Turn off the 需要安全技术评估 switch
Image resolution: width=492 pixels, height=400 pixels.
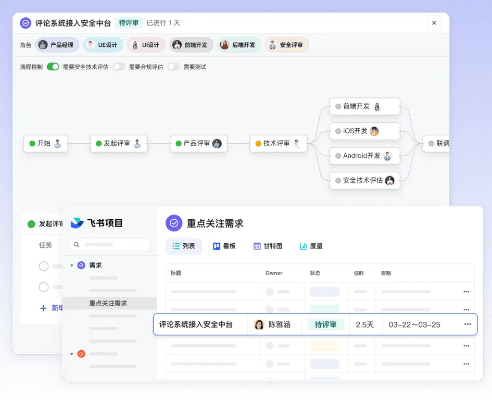coord(53,67)
